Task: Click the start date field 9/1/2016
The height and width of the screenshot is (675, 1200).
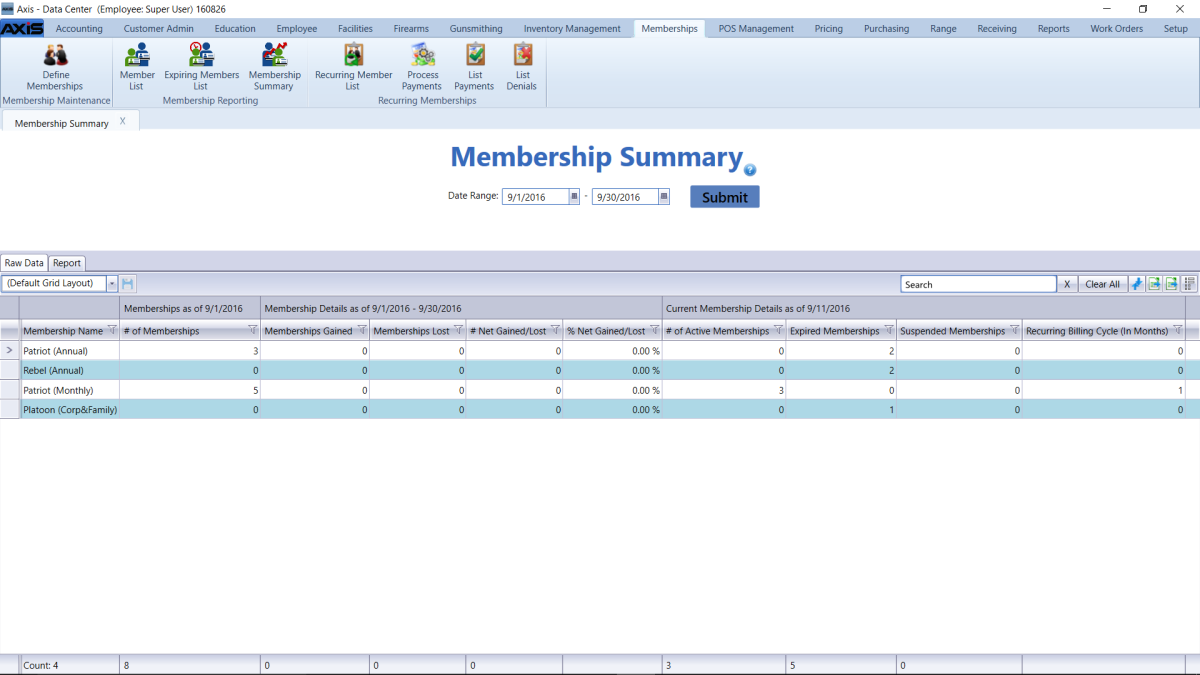Action: pos(535,197)
